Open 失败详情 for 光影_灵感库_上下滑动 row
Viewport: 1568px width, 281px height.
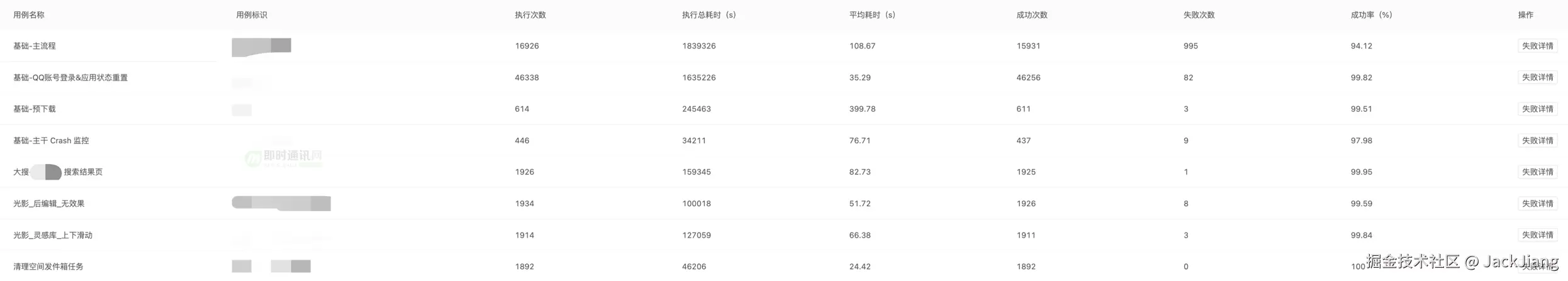tap(1537, 234)
